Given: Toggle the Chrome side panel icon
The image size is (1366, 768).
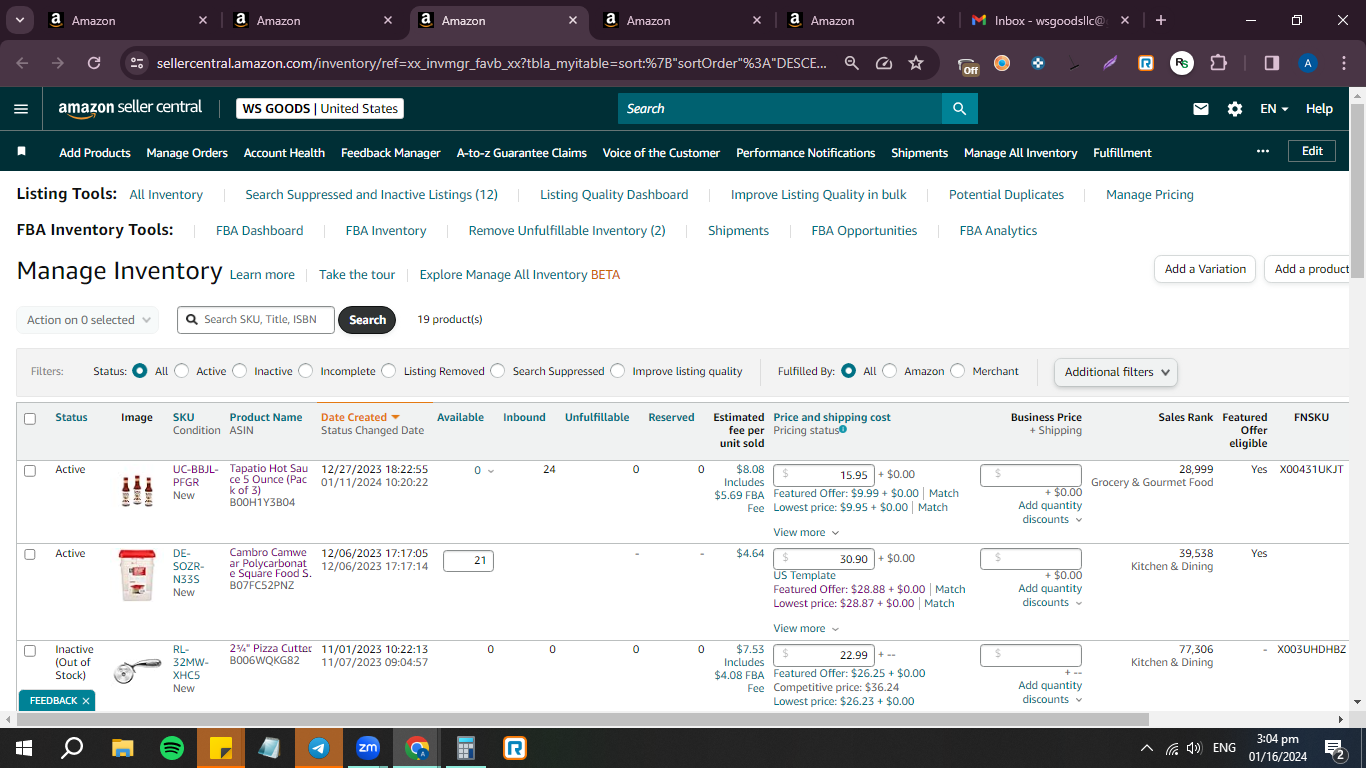Looking at the screenshot, I should (1272, 63).
